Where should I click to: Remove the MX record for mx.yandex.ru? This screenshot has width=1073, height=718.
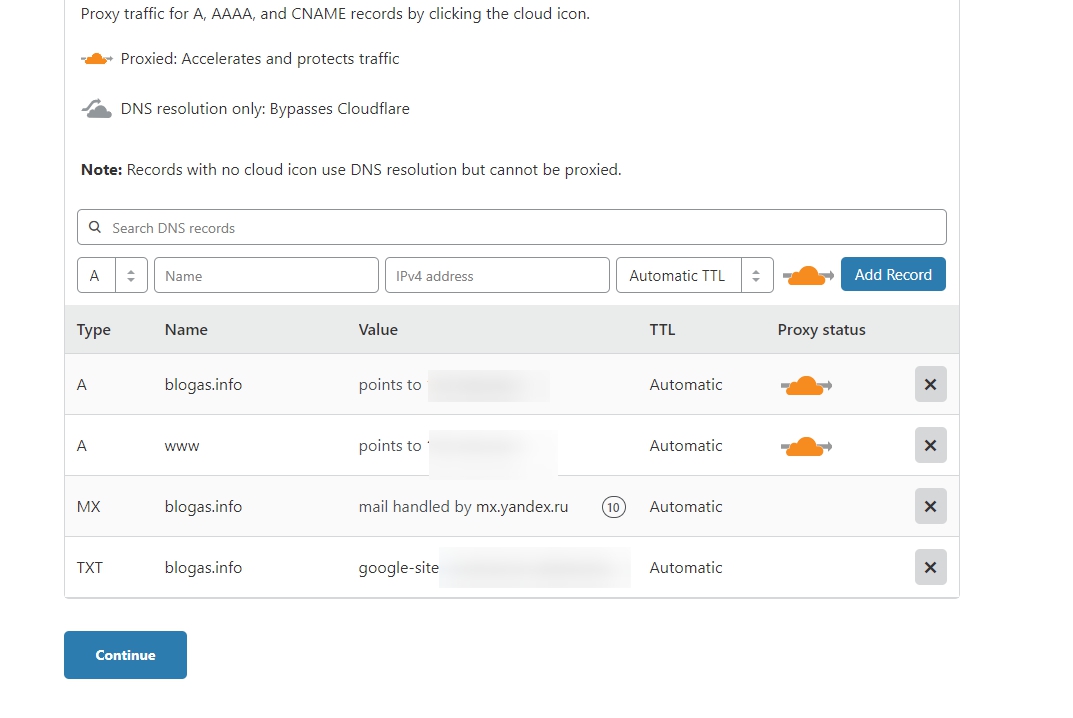click(930, 507)
